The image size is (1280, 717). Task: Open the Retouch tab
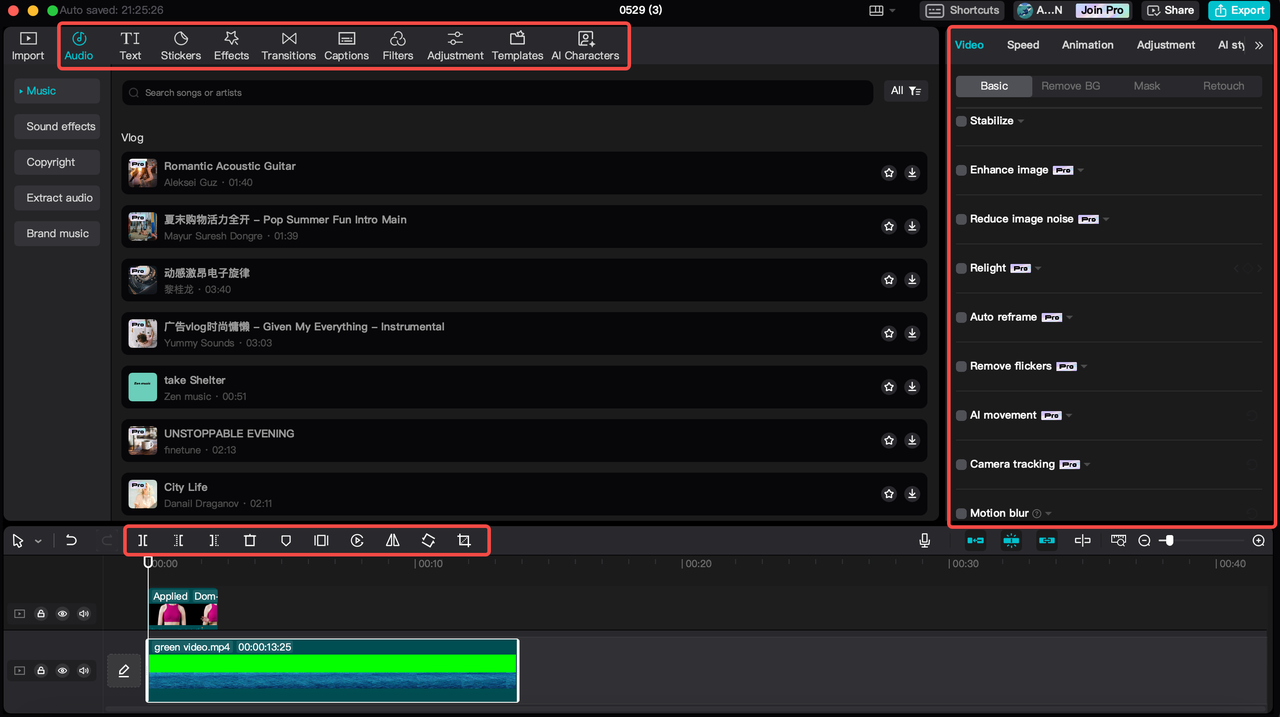click(1224, 86)
